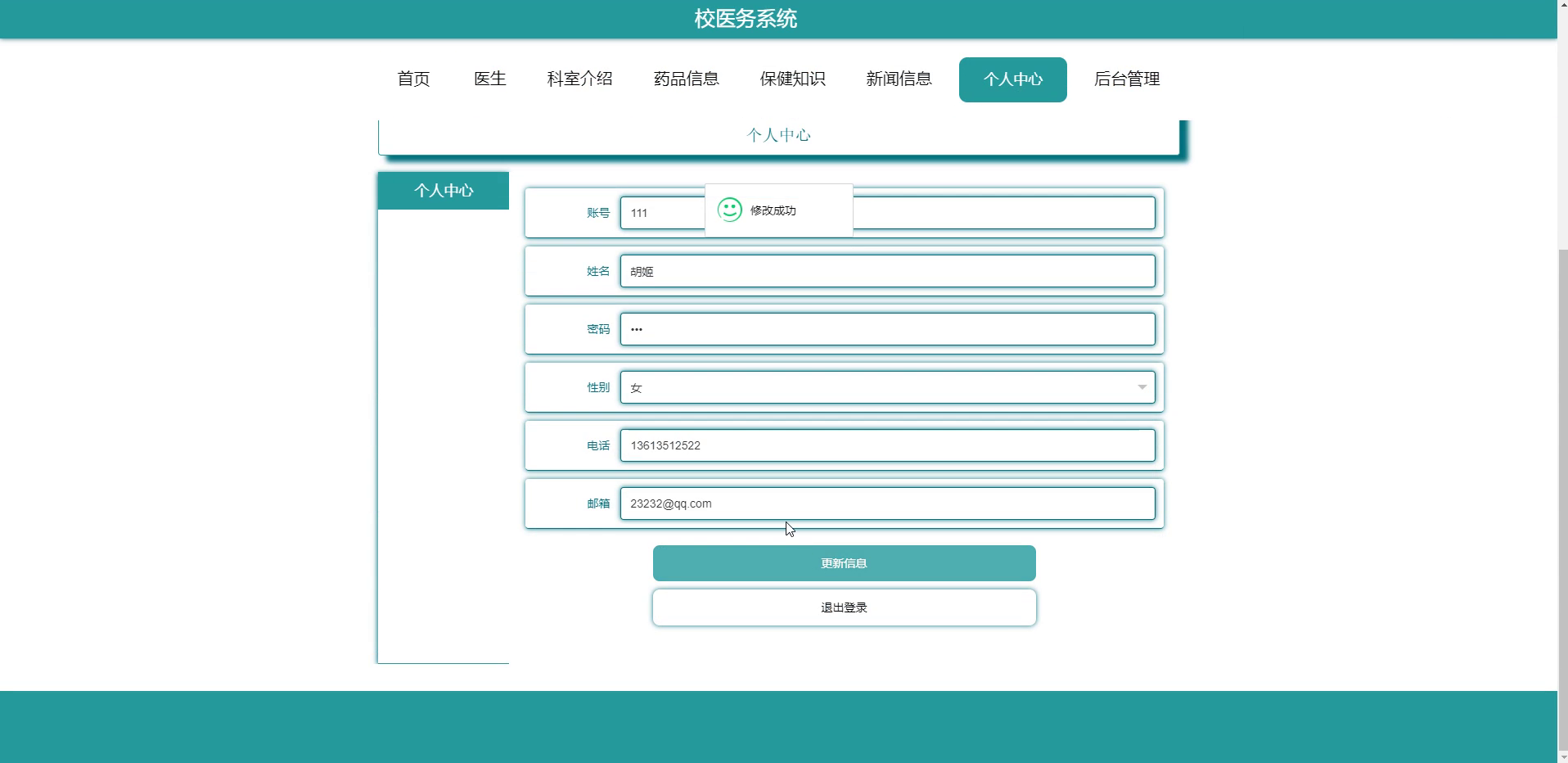The height and width of the screenshot is (763, 1568).
Task: Click the 性别 dropdown arrow
Action: (1142, 387)
